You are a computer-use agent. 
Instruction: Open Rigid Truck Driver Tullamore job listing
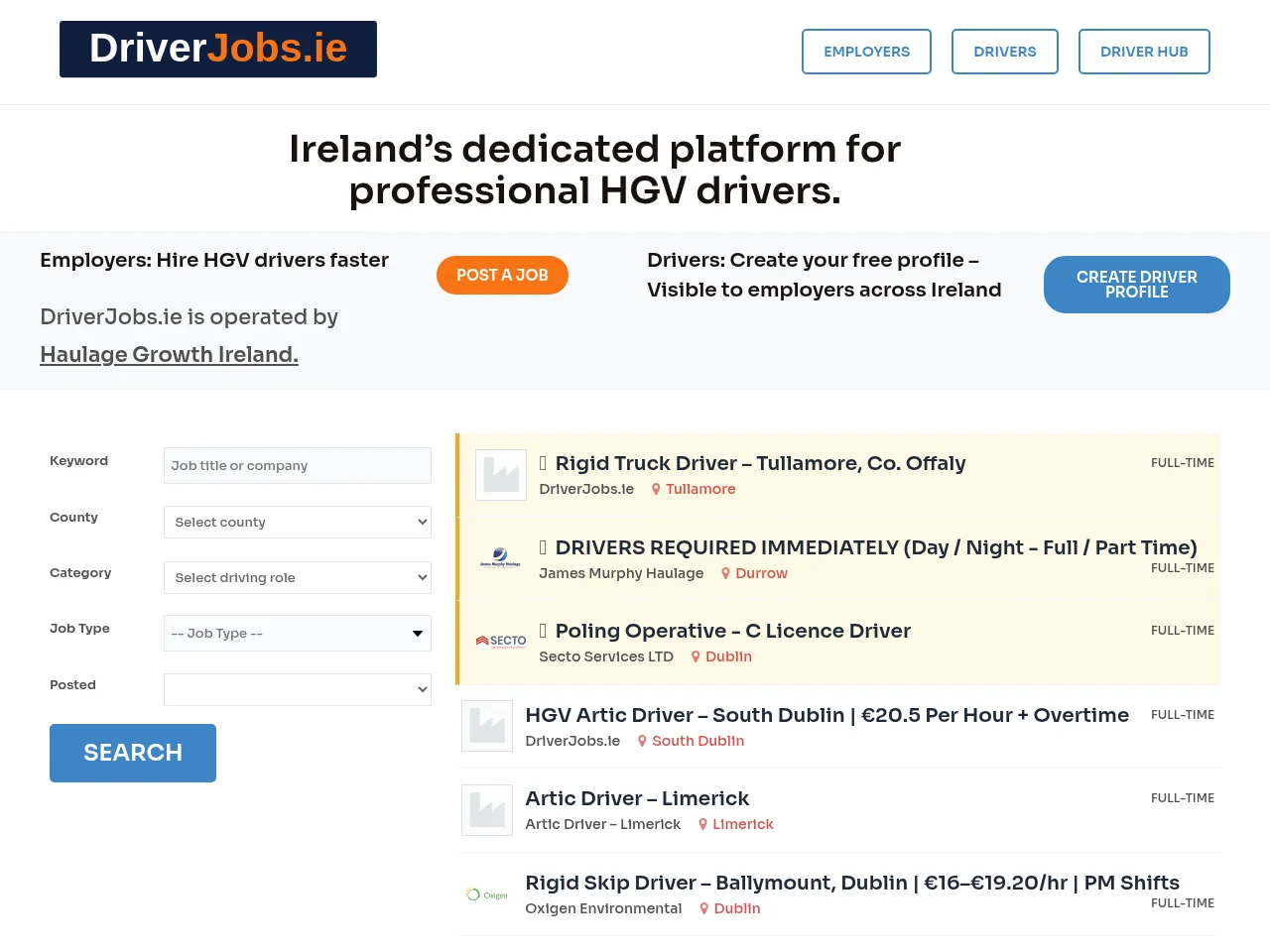coord(760,463)
